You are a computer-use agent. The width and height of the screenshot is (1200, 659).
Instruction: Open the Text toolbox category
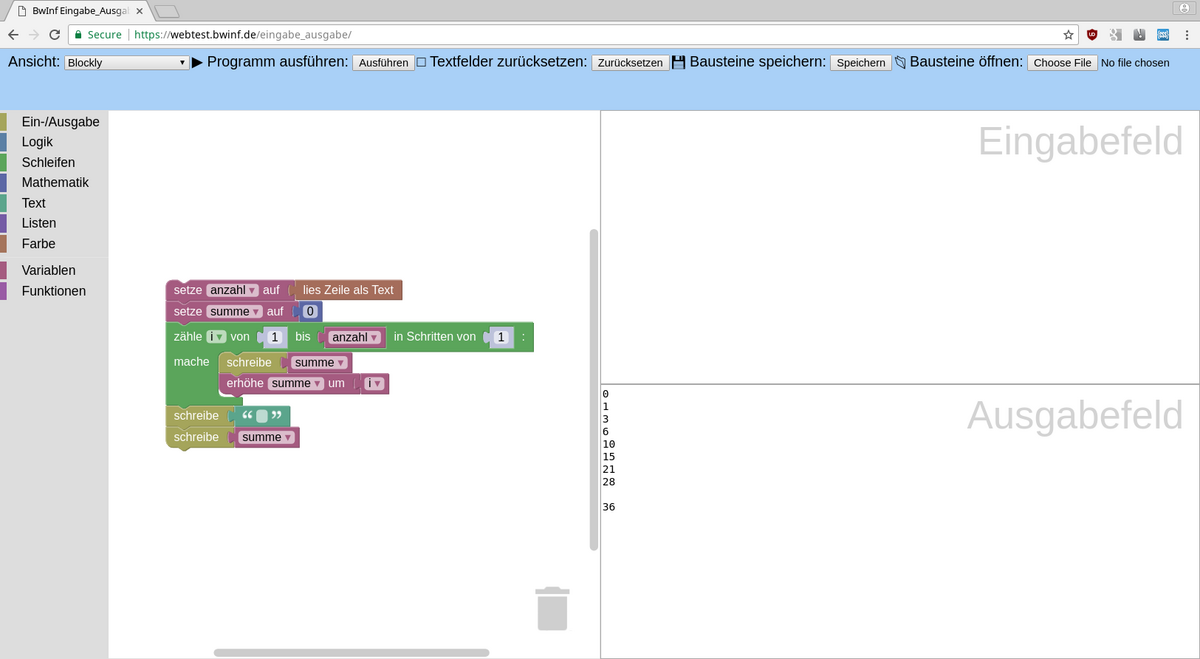coord(33,203)
